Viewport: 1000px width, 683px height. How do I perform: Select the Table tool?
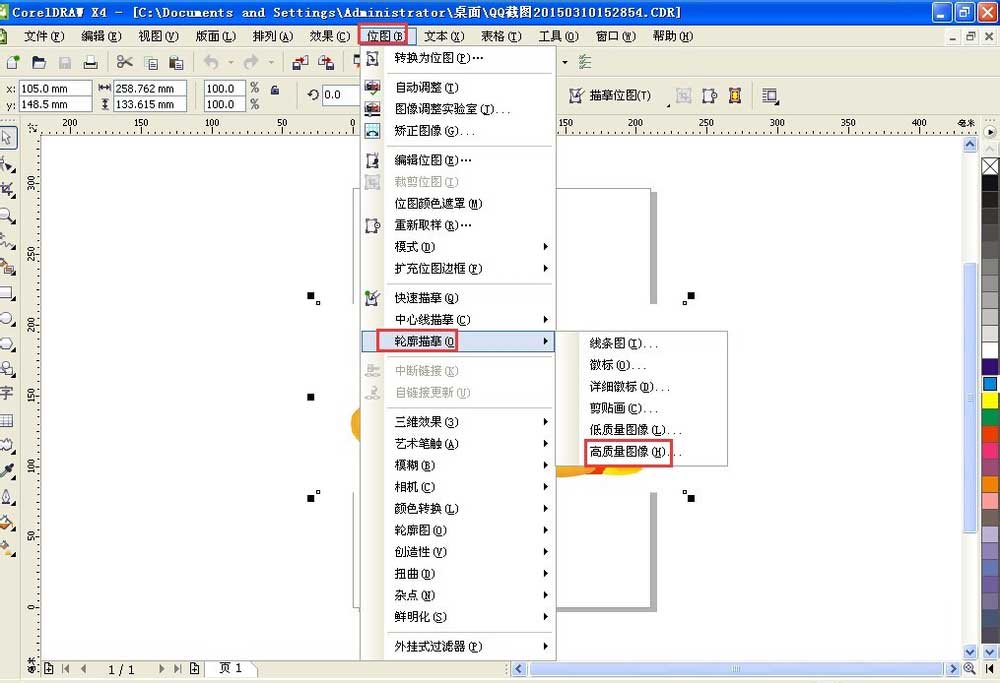(x=6, y=420)
